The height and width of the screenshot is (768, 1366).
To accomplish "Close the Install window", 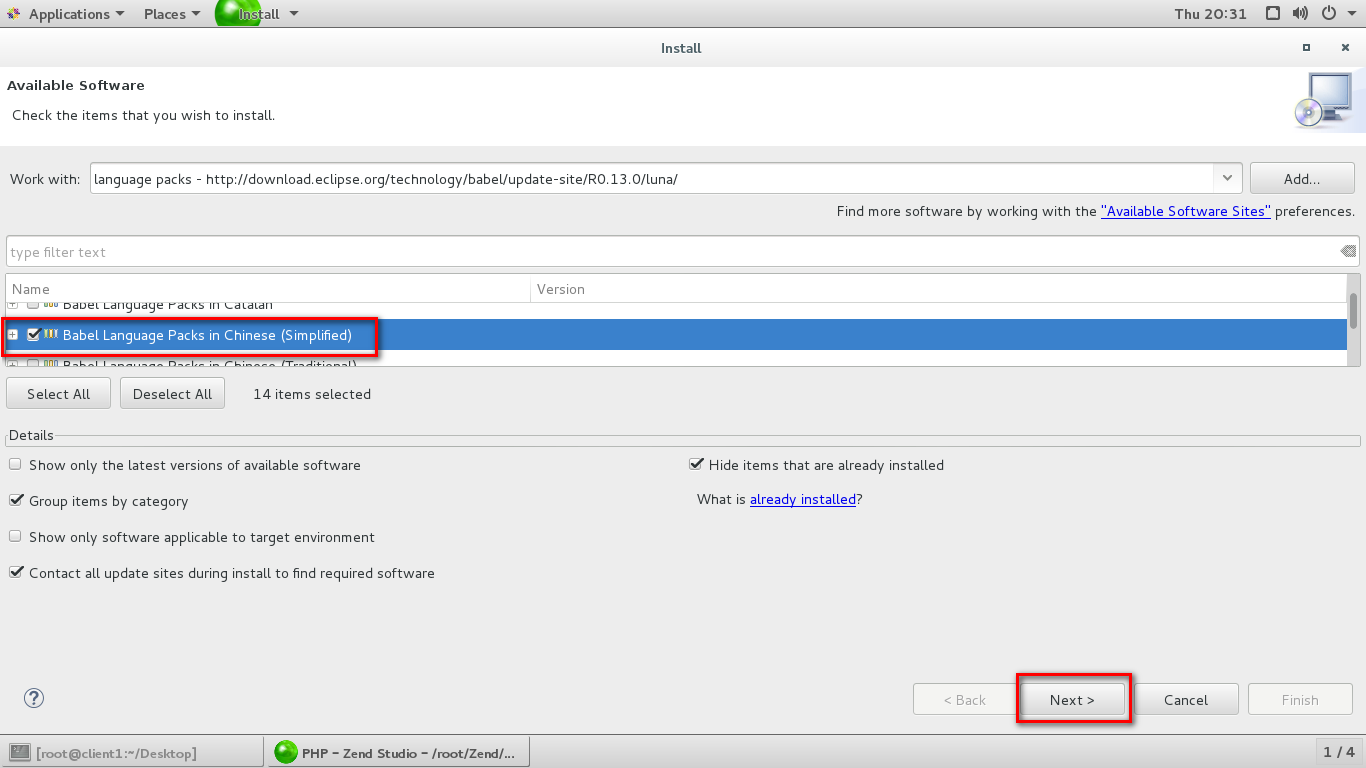I will (x=1345, y=48).
